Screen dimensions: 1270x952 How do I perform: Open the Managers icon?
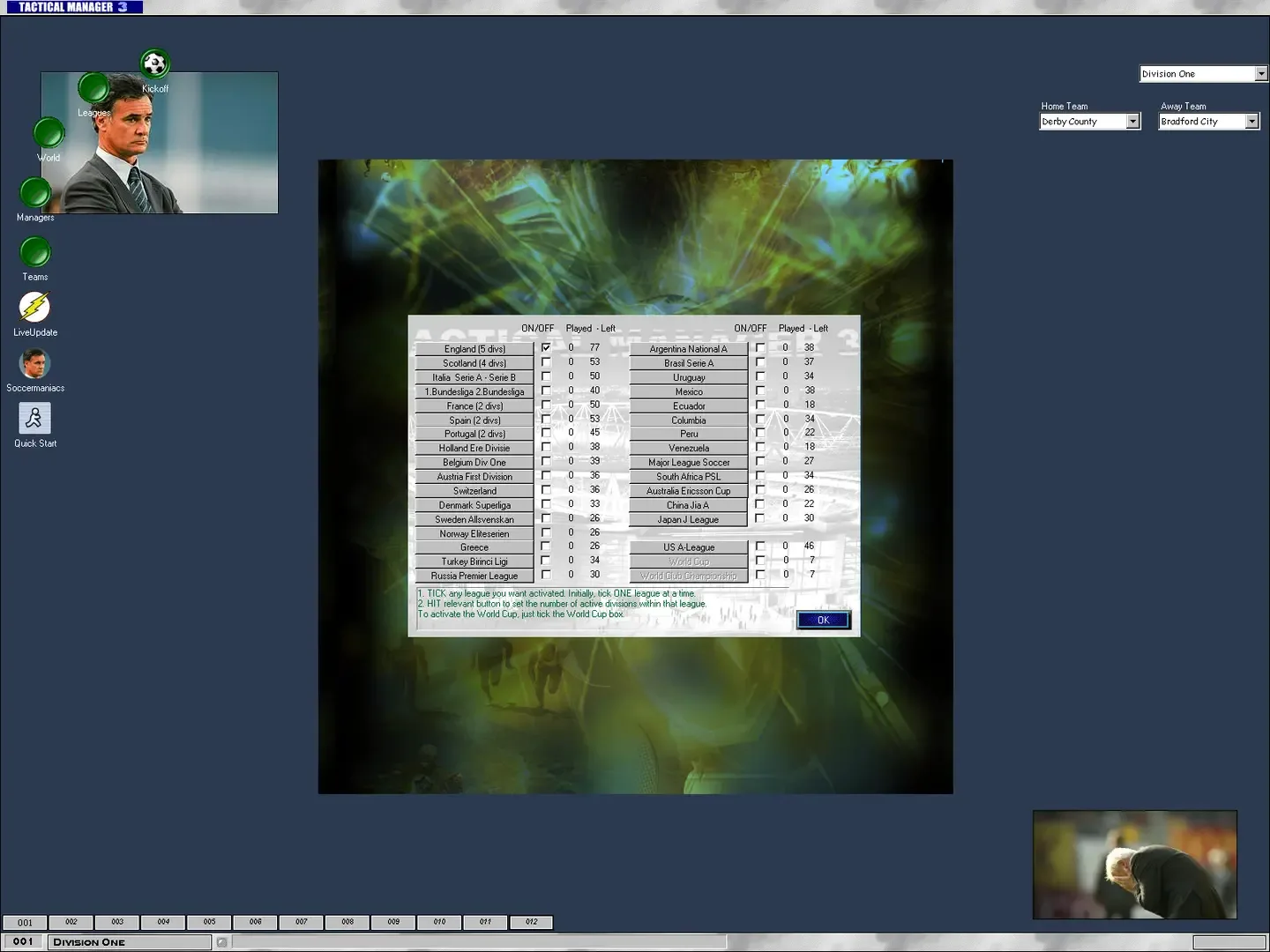coord(35,192)
